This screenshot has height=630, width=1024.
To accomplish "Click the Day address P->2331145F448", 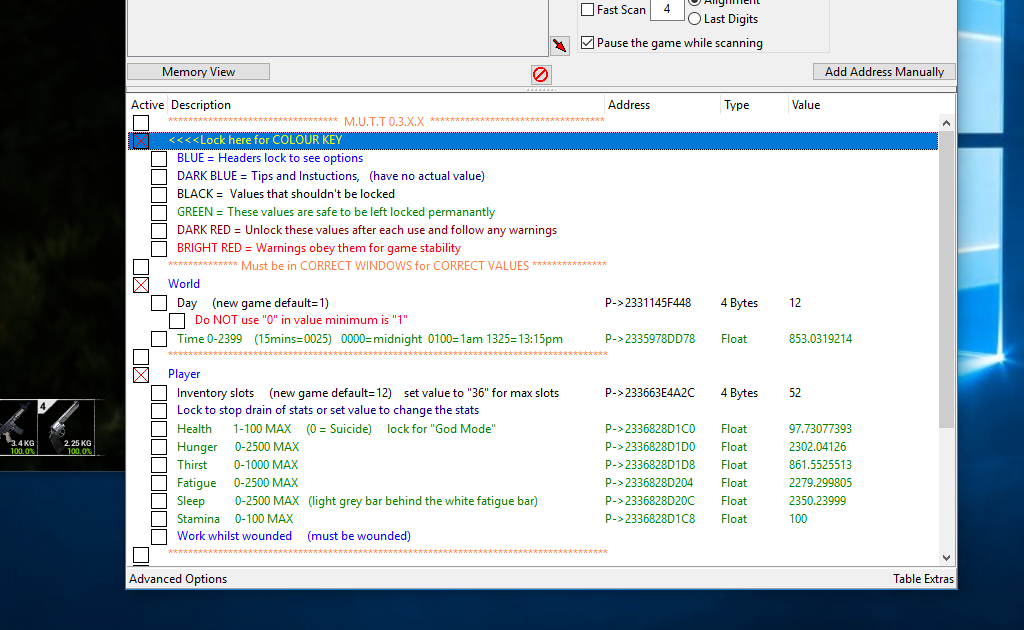I will point(648,303).
